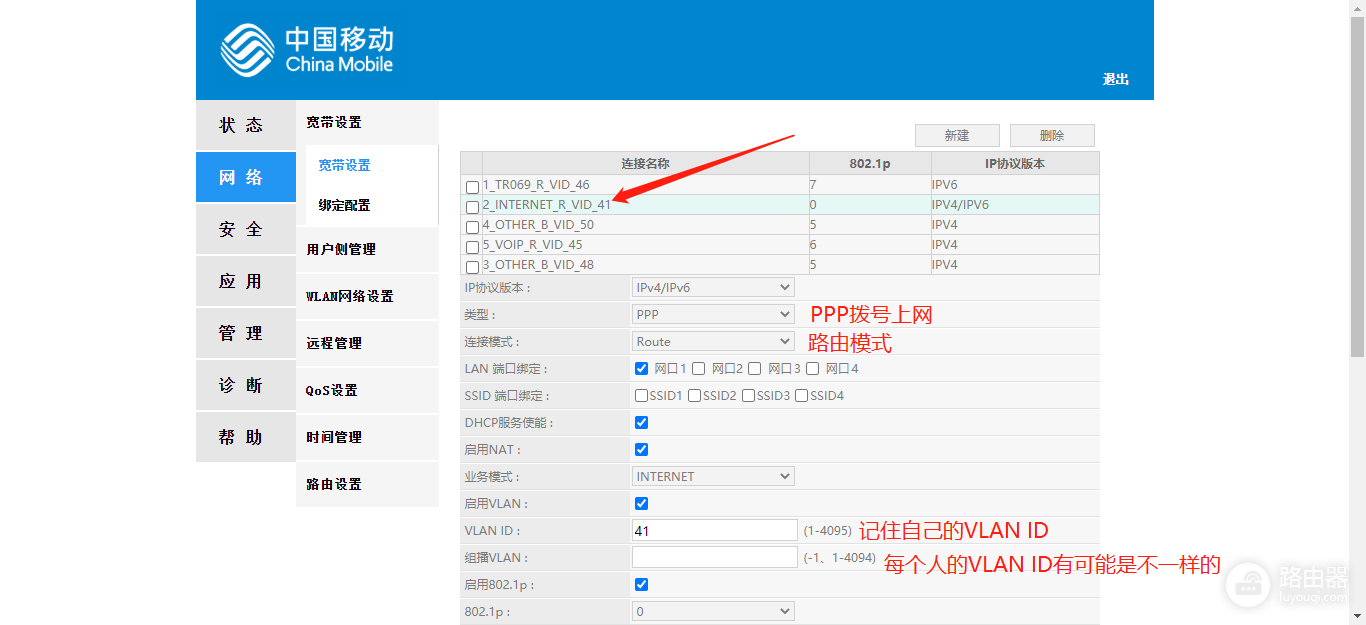Open the 状态 status menu
Viewport: 1366px width, 625px height.
click(x=241, y=125)
